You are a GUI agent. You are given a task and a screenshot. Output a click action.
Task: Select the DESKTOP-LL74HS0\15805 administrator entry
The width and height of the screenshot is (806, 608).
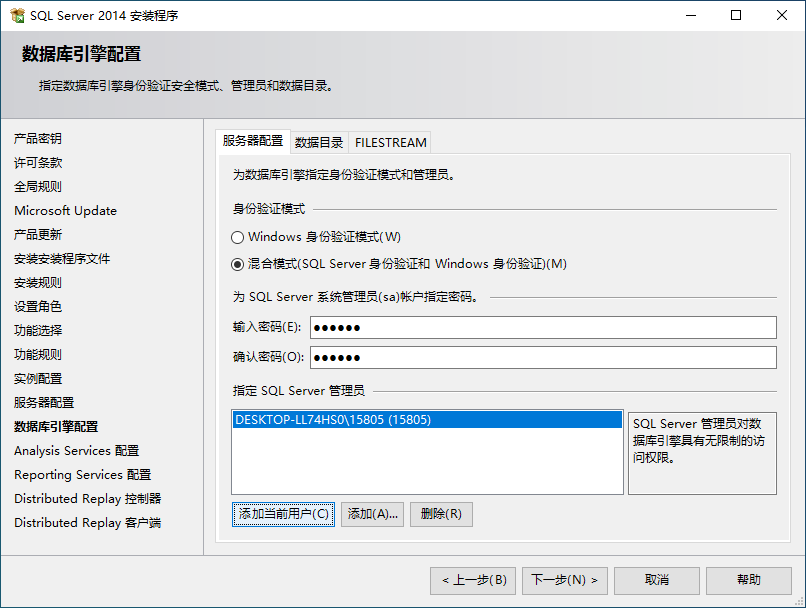[x=427, y=419]
